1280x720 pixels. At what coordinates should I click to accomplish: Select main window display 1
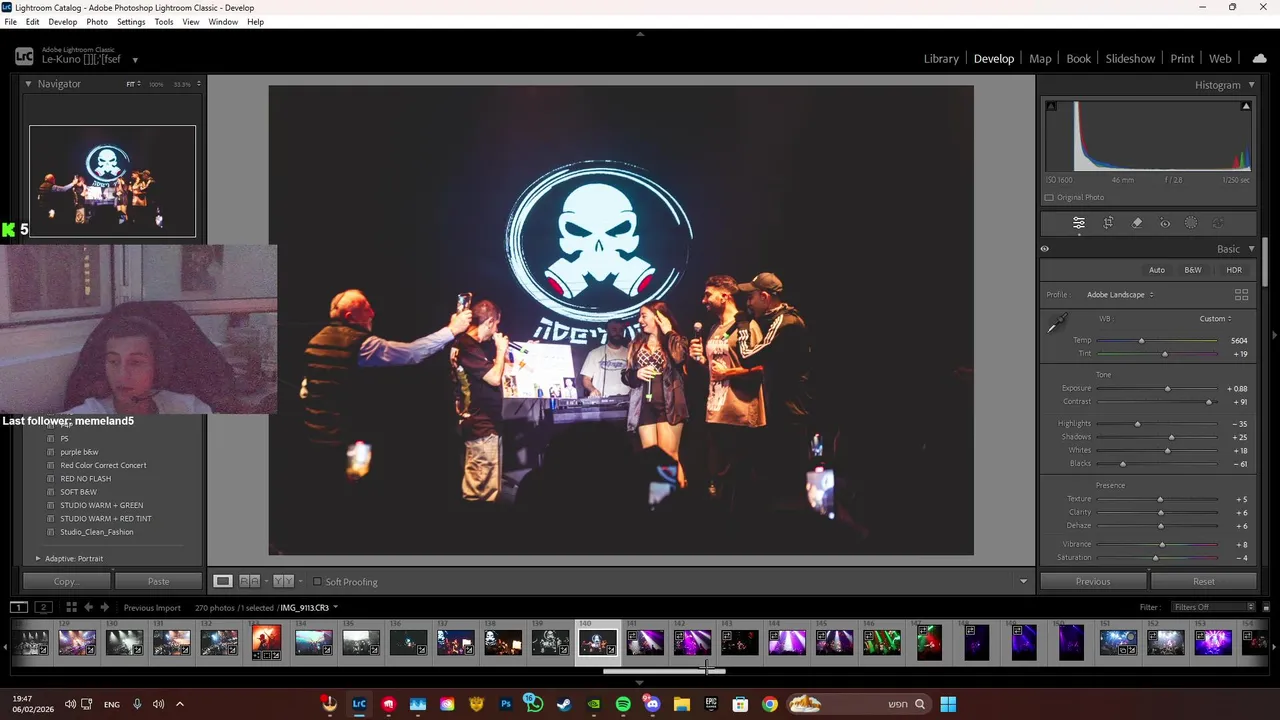18,607
